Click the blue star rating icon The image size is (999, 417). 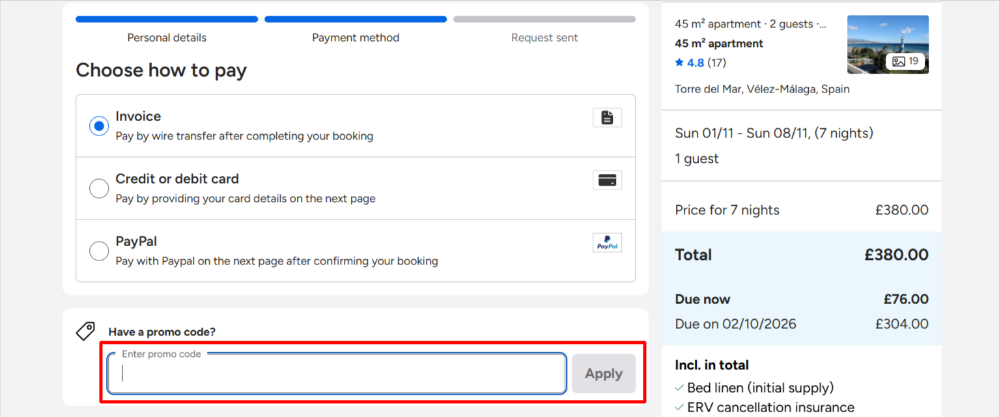pos(679,62)
